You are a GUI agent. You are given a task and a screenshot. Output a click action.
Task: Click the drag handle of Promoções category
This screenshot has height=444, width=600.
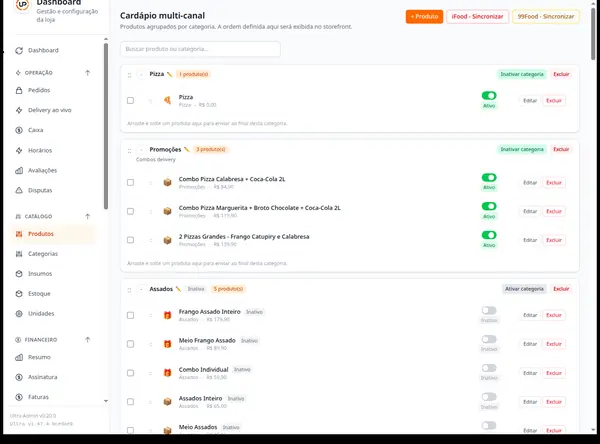(129, 150)
